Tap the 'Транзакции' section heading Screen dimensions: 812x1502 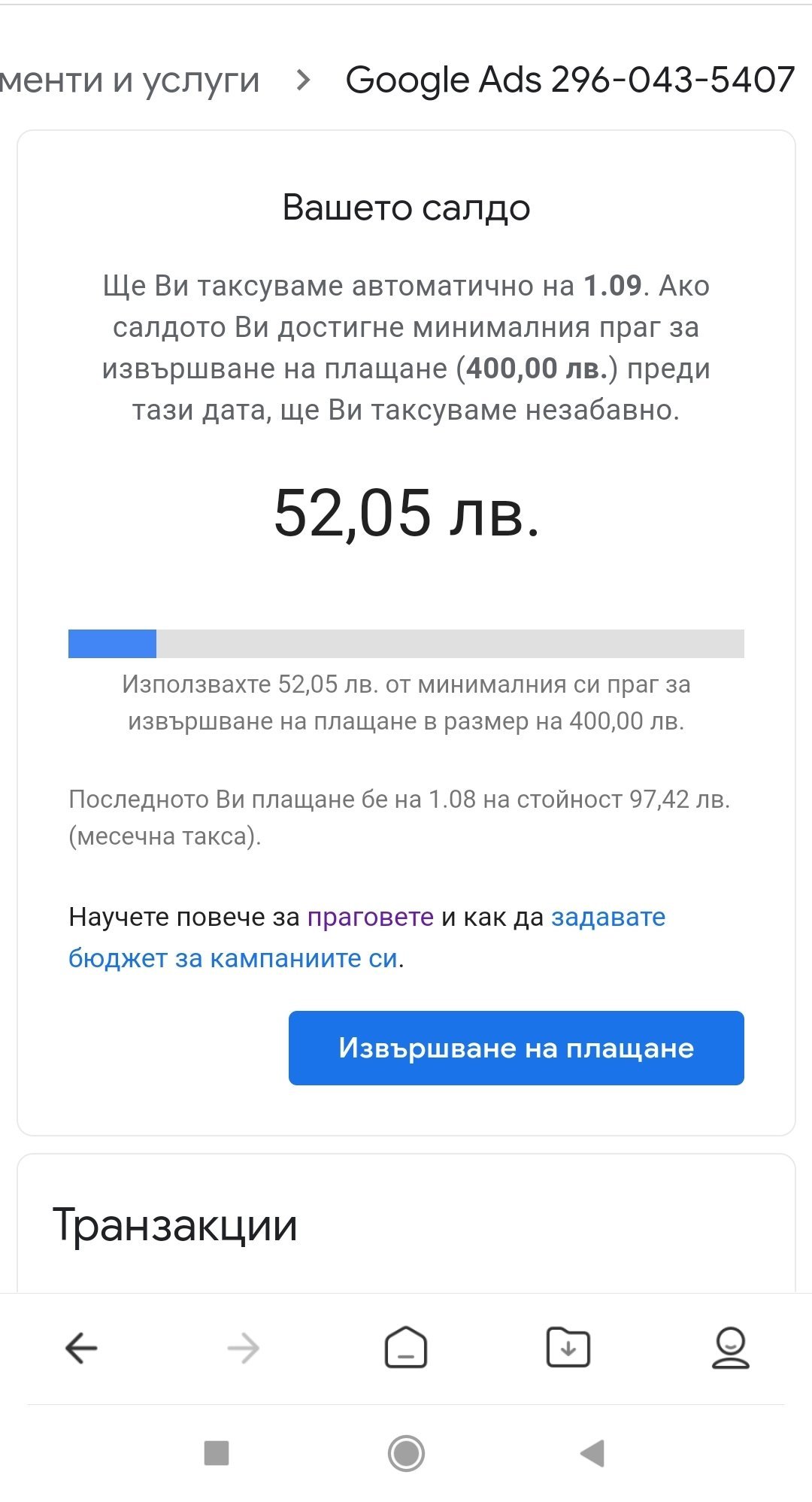[175, 1225]
